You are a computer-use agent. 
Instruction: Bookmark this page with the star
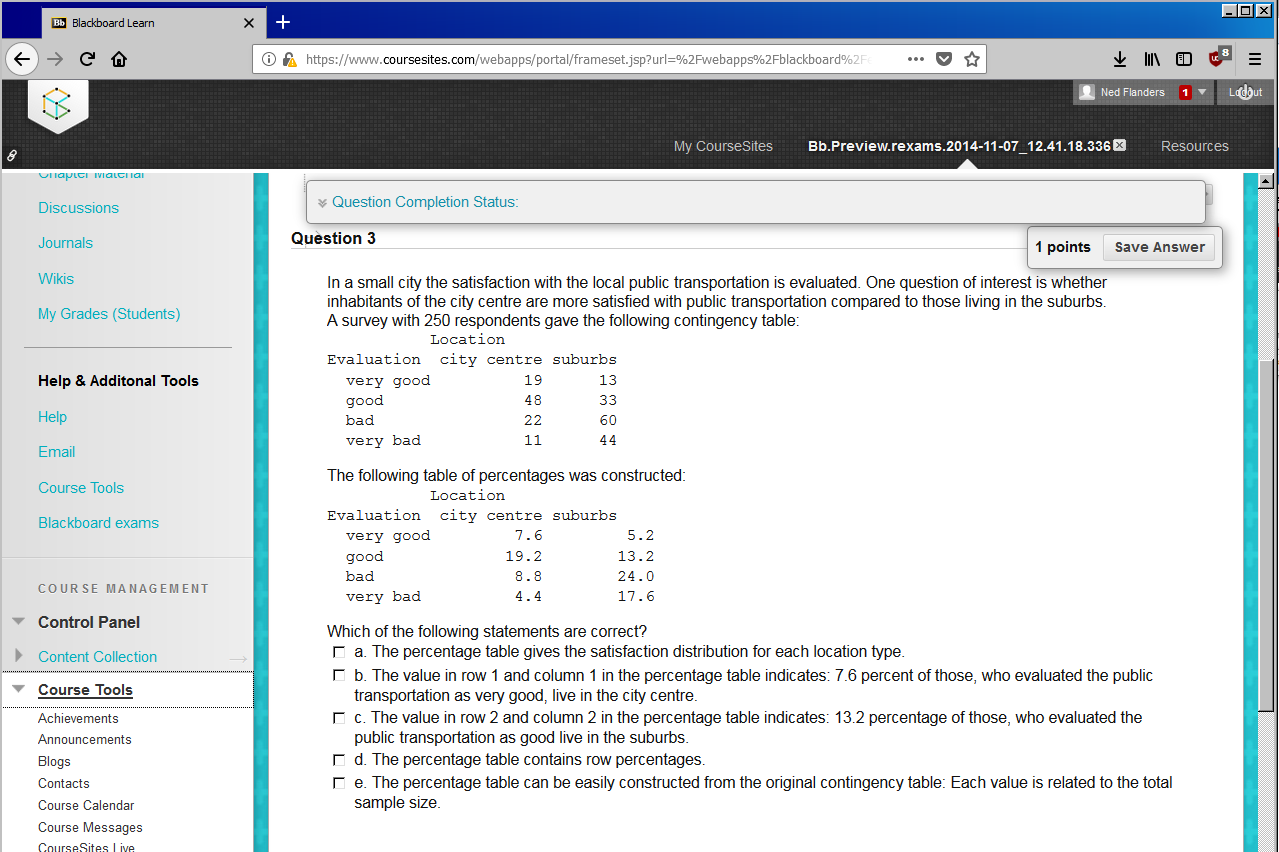[971, 59]
